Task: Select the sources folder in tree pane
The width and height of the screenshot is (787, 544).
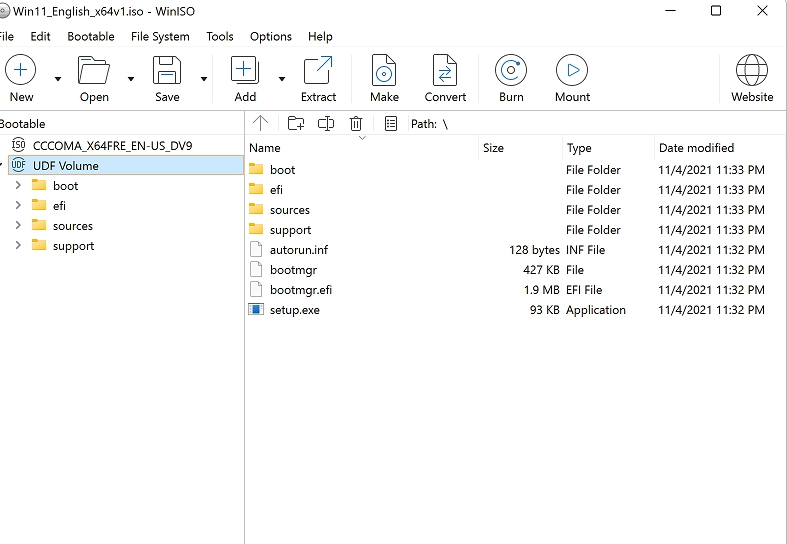Action: (73, 226)
